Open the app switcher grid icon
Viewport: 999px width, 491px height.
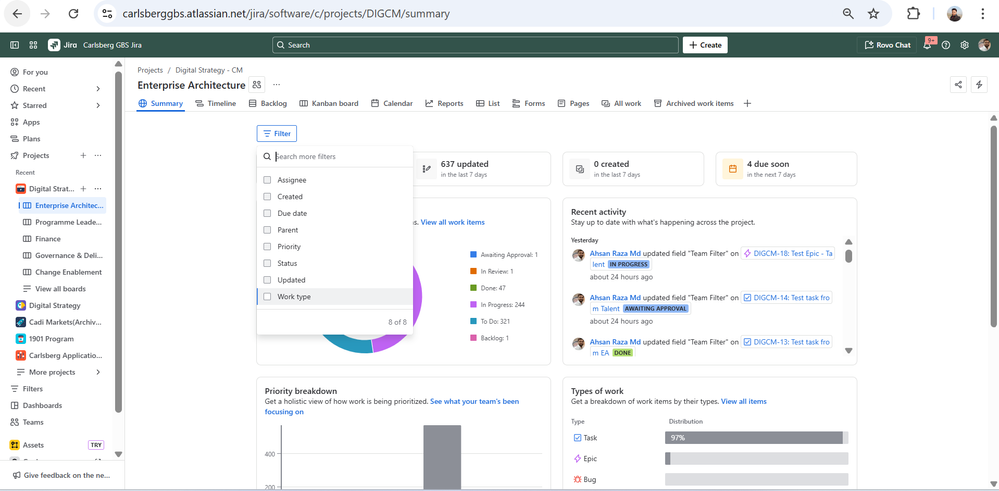click(33, 45)
